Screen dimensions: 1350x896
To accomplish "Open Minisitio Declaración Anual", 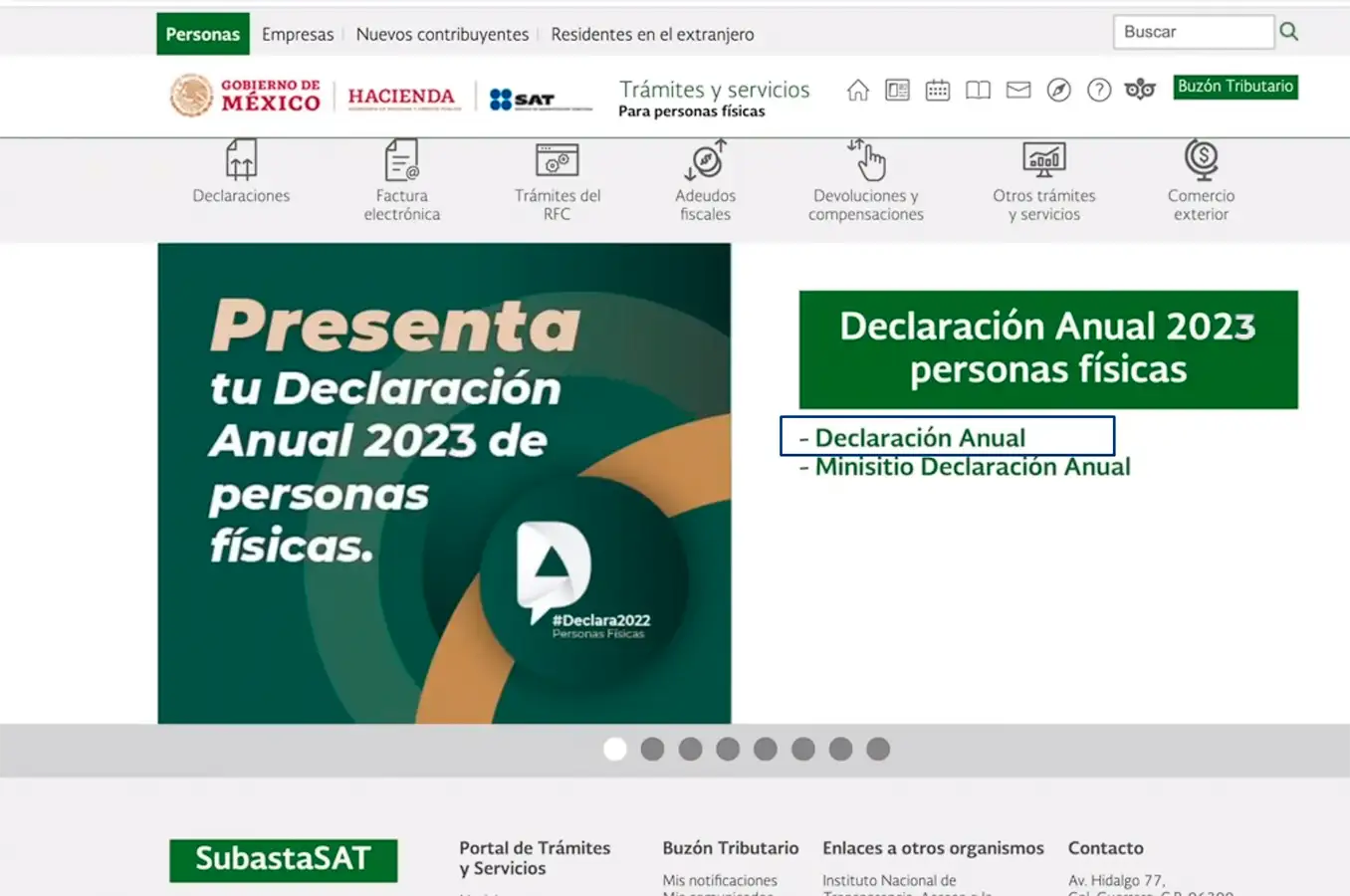I will 973,466.
